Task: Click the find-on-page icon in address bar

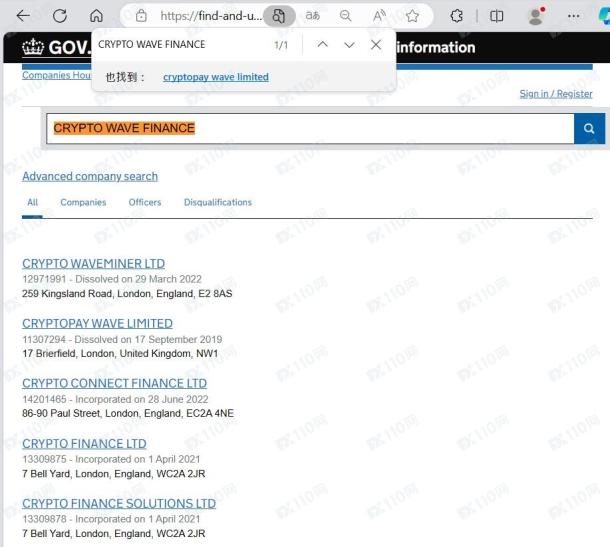Action: pos(279,16)
